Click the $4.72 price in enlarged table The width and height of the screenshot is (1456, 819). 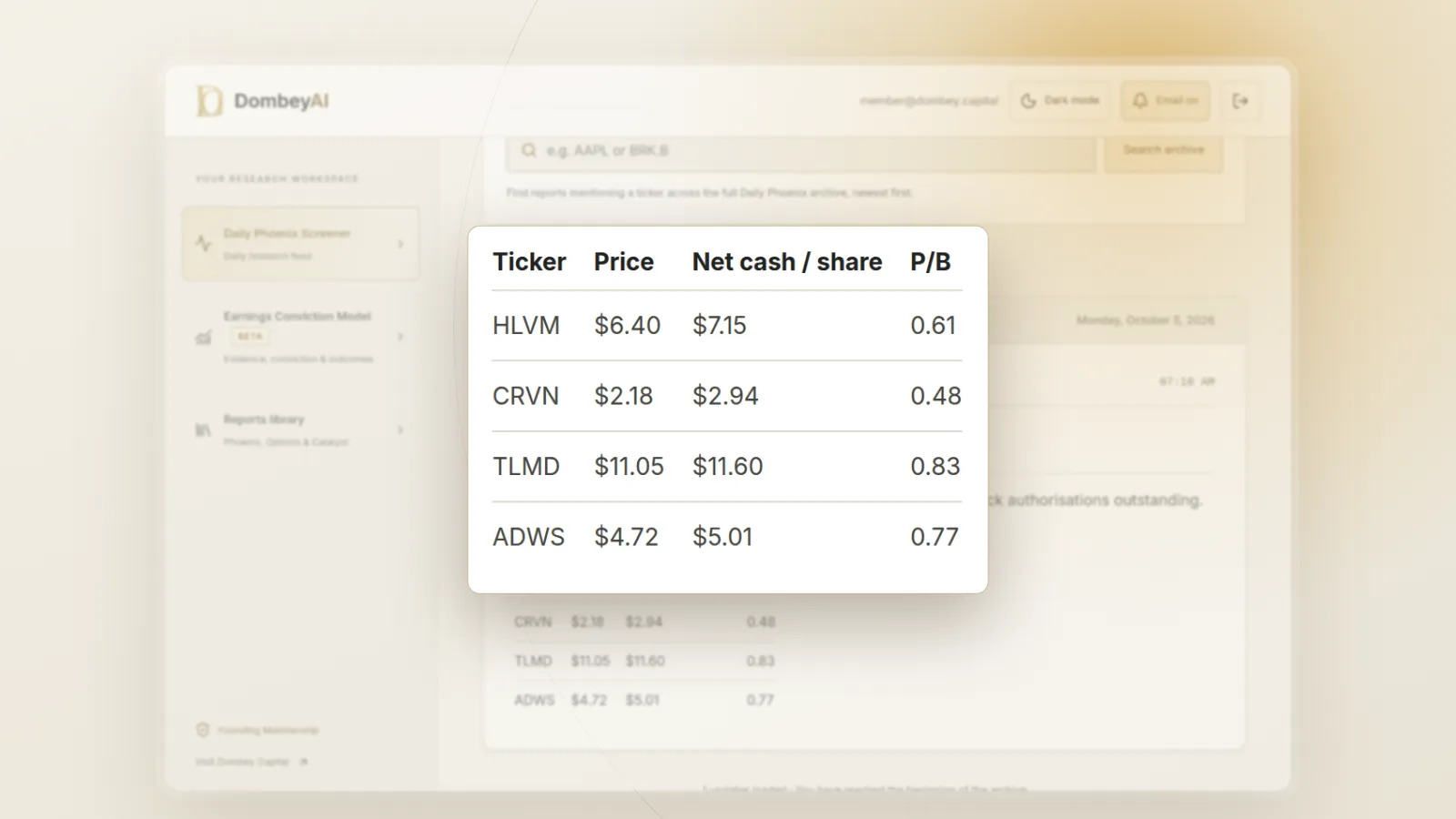tap(626, 537)
